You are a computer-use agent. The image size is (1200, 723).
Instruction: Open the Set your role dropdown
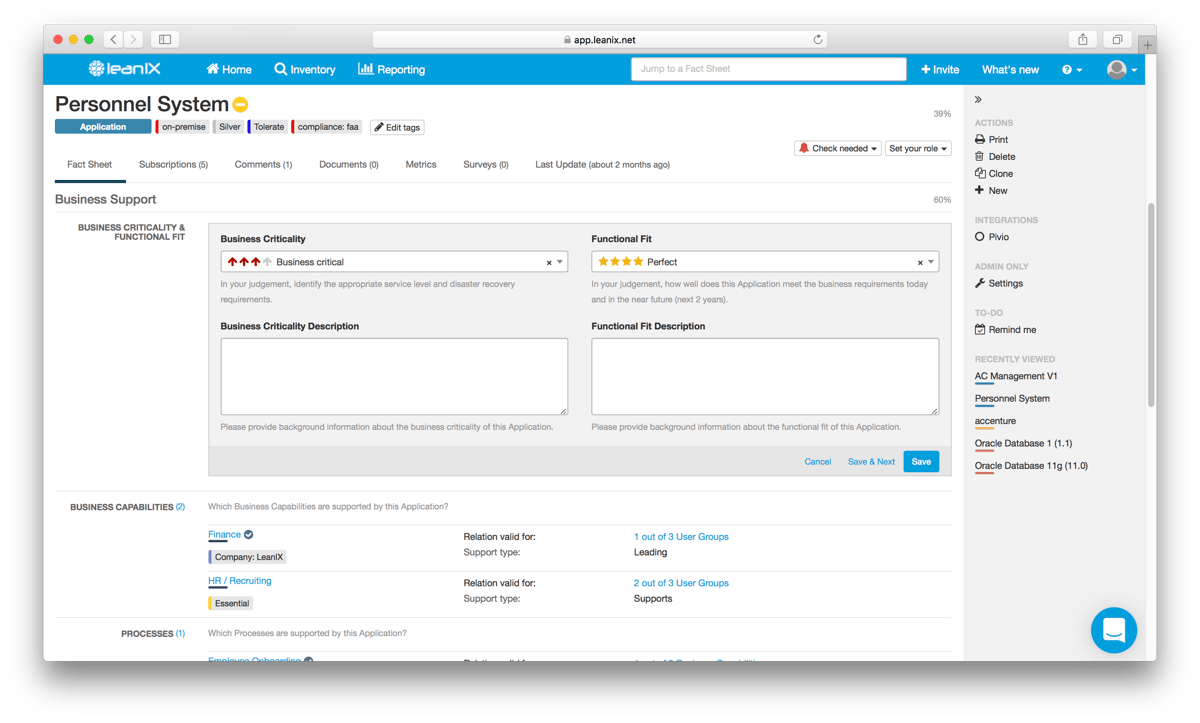click(x=917, y=147)
